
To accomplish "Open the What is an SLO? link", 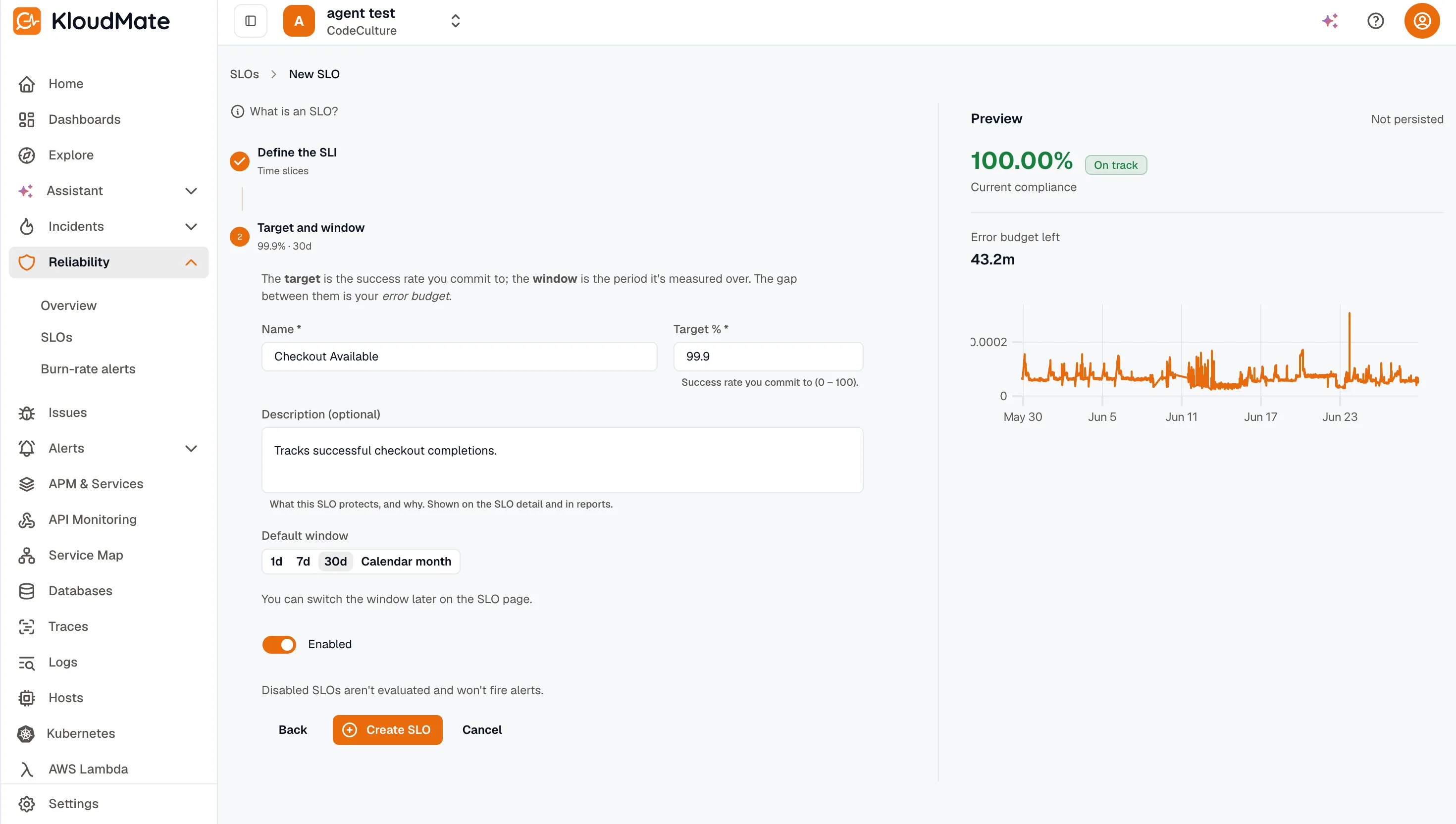I will coord(294,111).
